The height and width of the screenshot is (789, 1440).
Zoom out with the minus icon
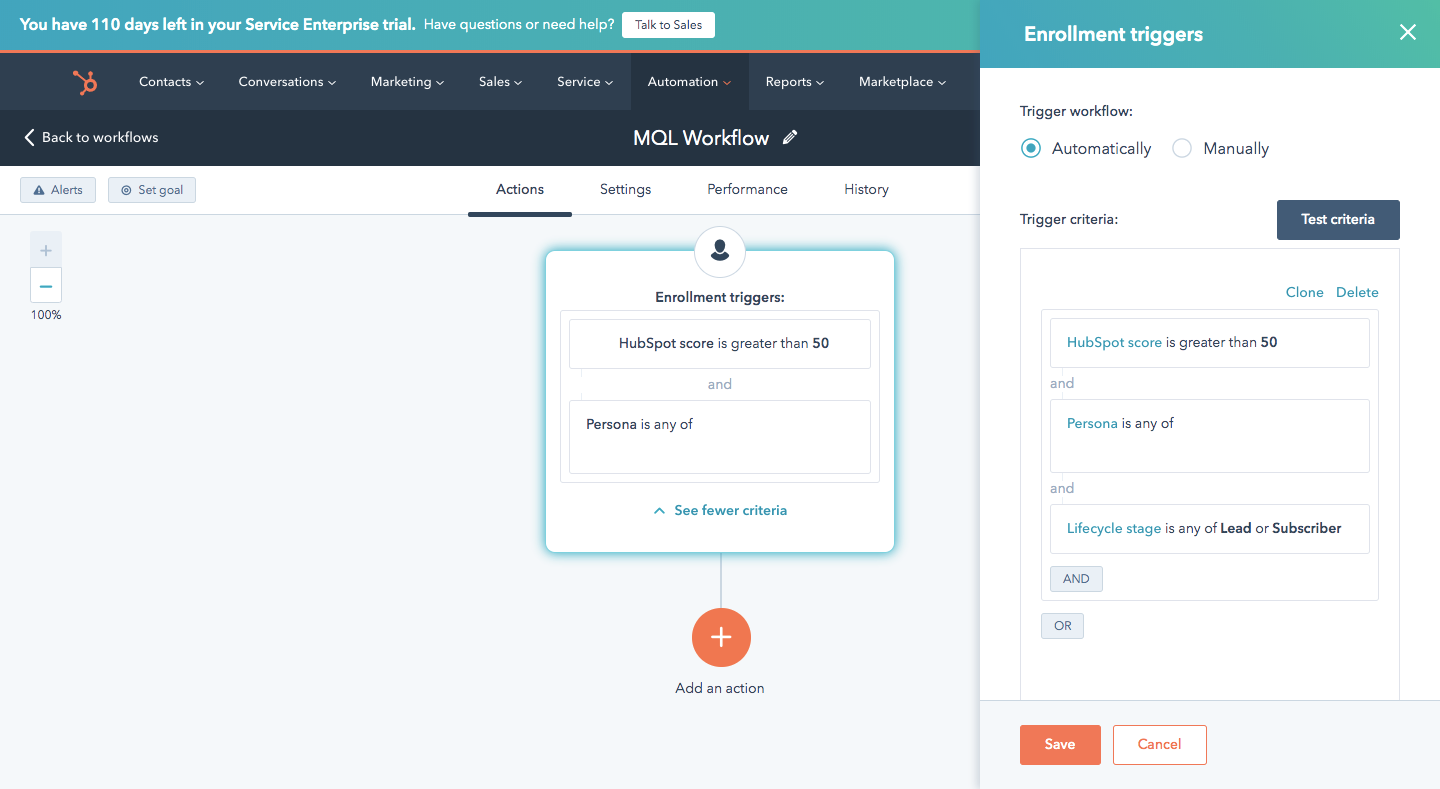point(46,286)
